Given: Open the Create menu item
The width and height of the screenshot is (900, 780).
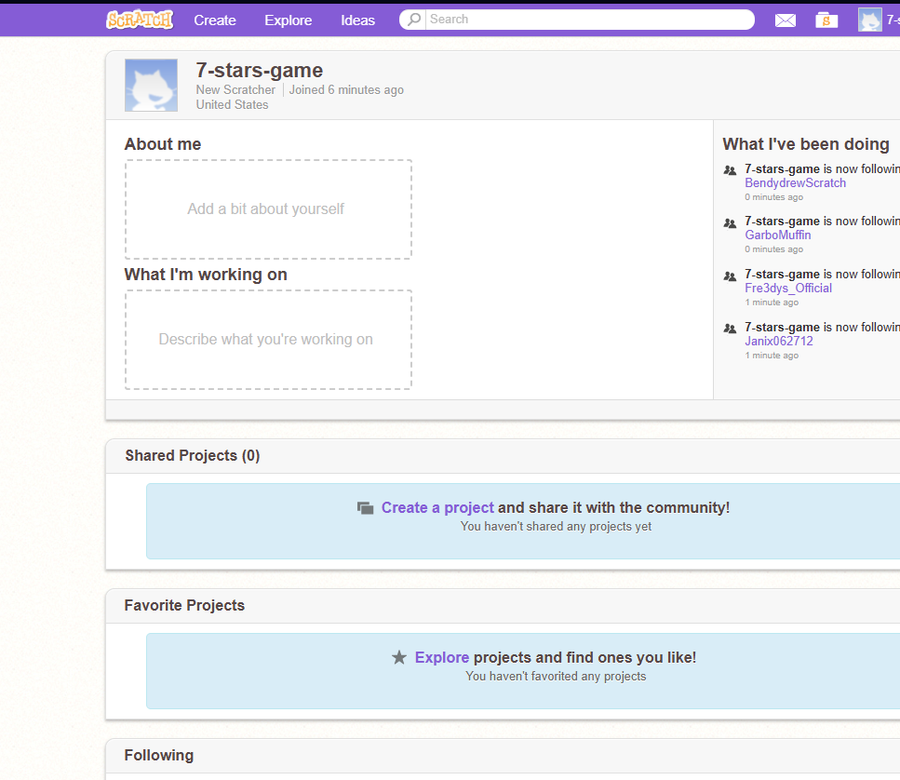Looking at the screenshot, I should pos(215,20).
